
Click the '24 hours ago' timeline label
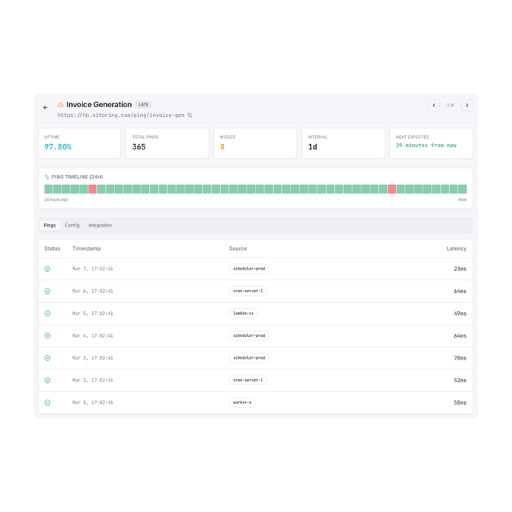point(56,200)
